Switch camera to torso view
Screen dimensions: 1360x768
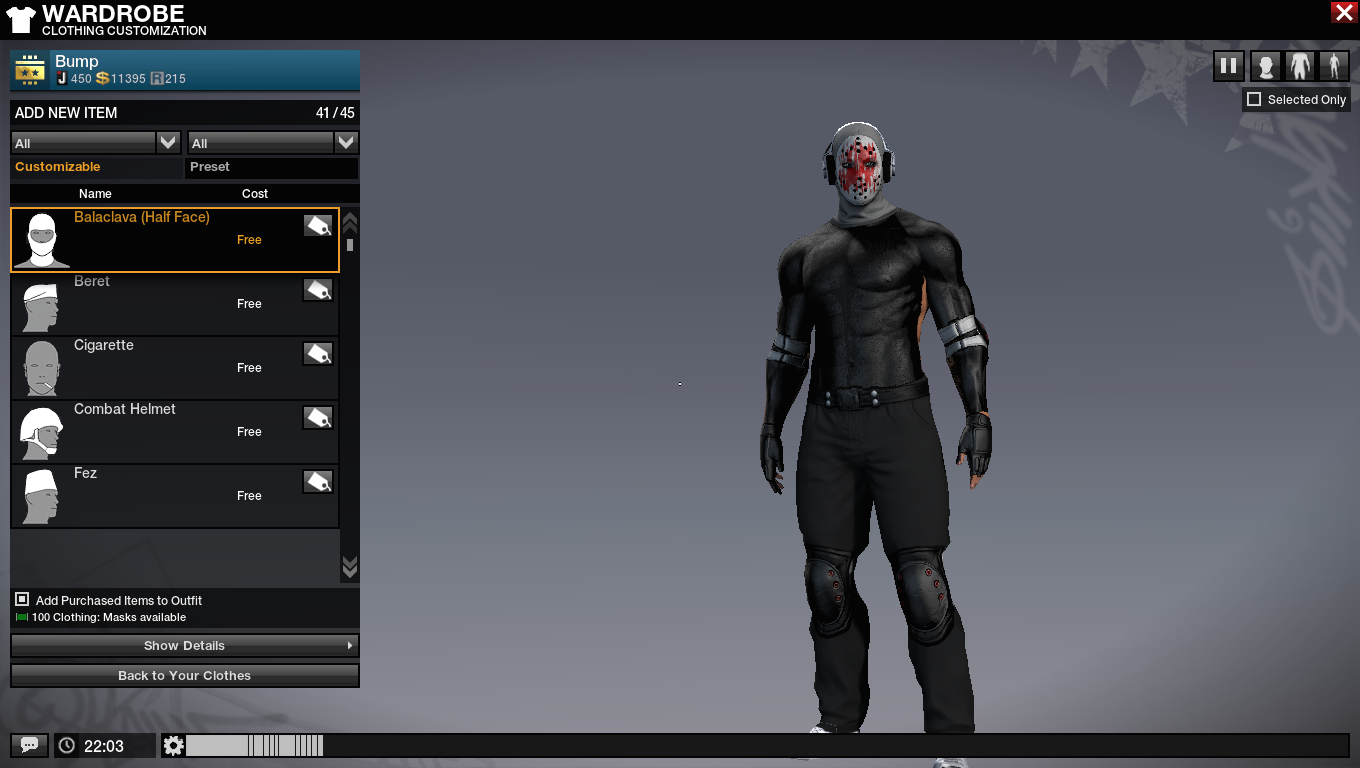tap(1299, 66)
